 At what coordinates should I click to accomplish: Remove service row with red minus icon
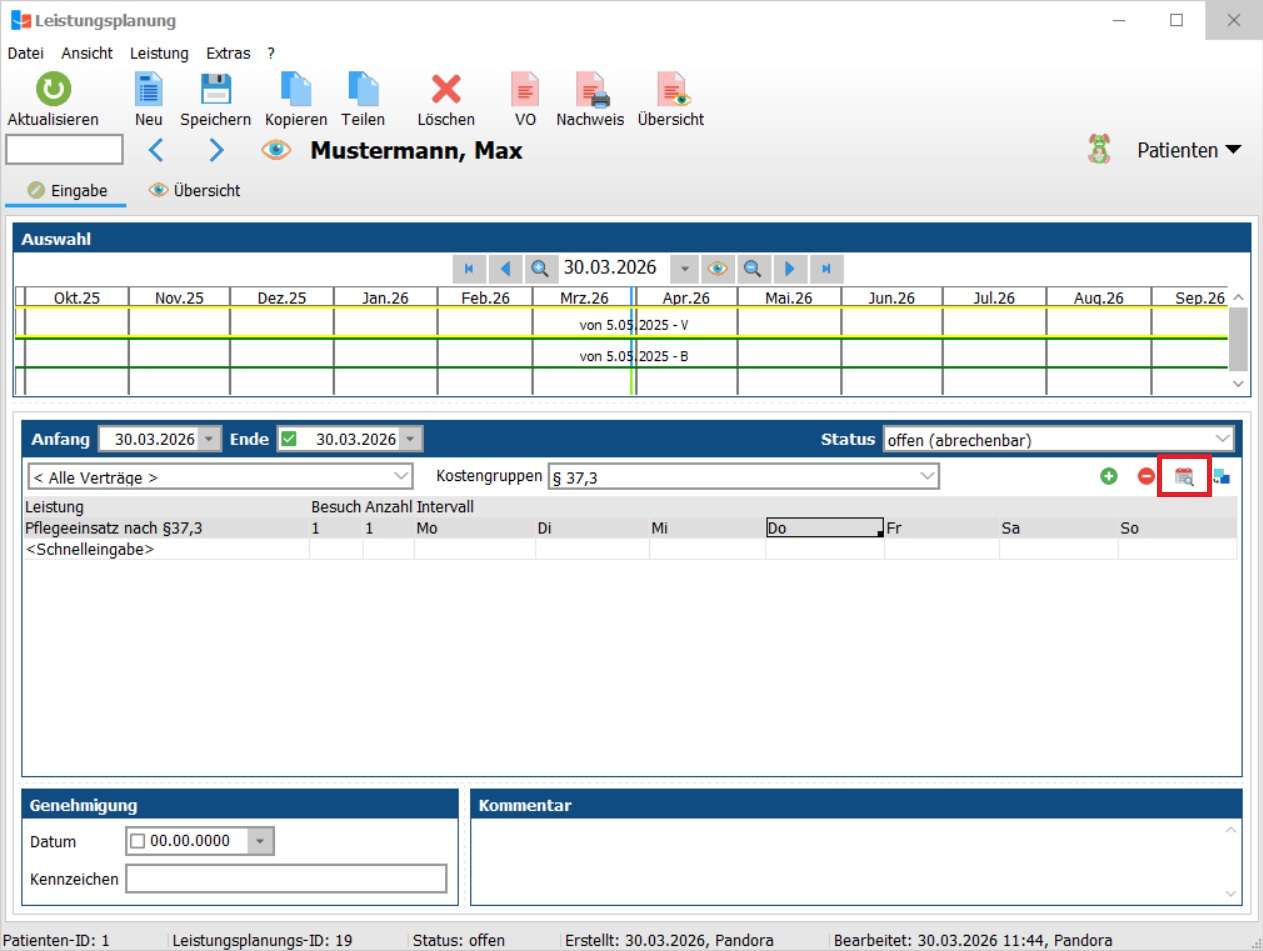click(x=1146, y=477)
